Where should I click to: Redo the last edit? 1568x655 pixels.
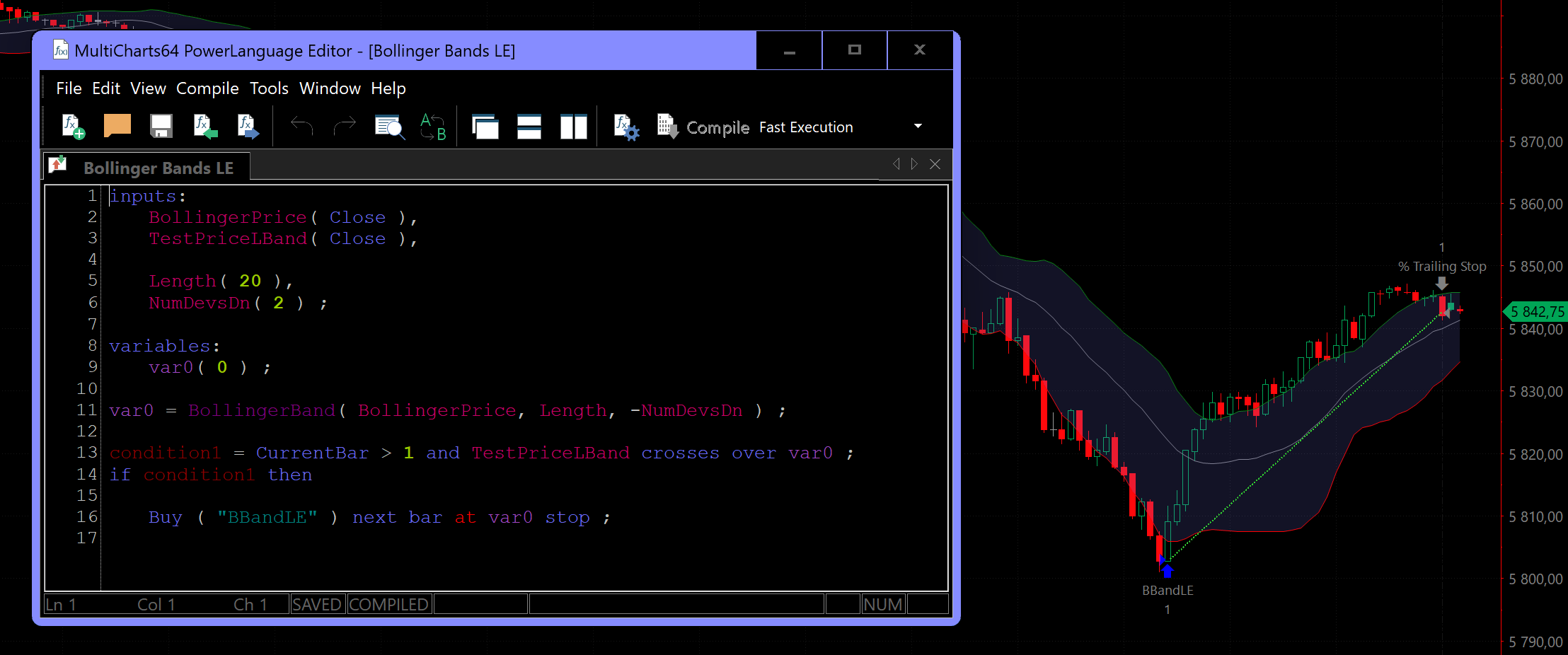[345, 127]
